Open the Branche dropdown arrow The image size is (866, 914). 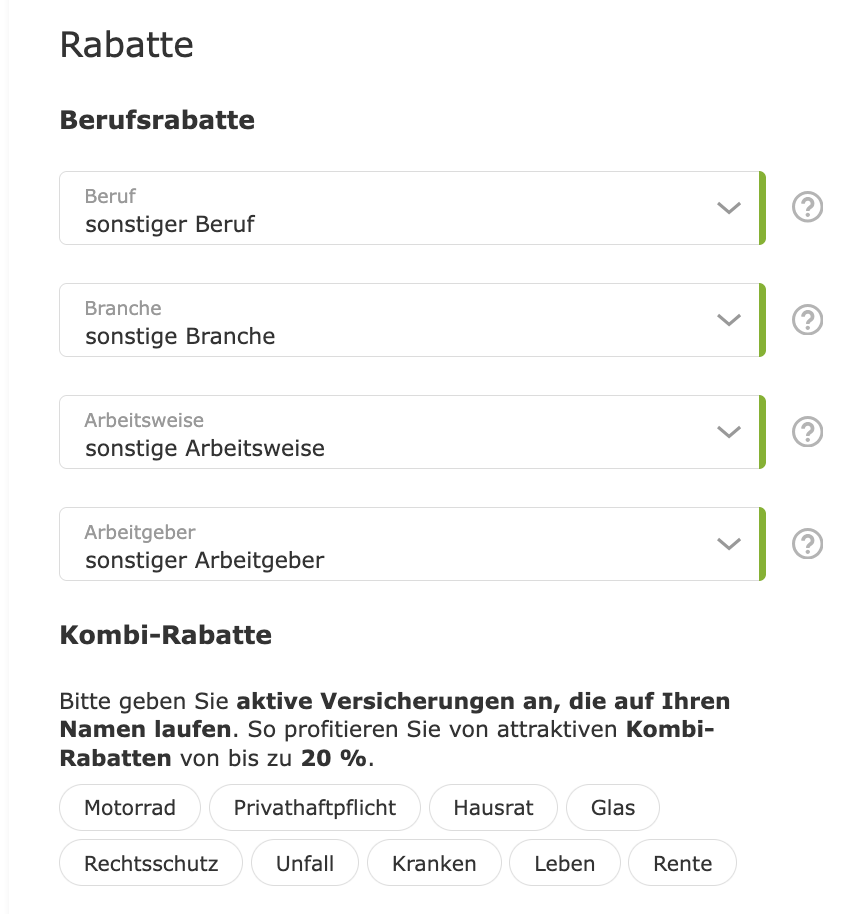(x=728, y=320)
